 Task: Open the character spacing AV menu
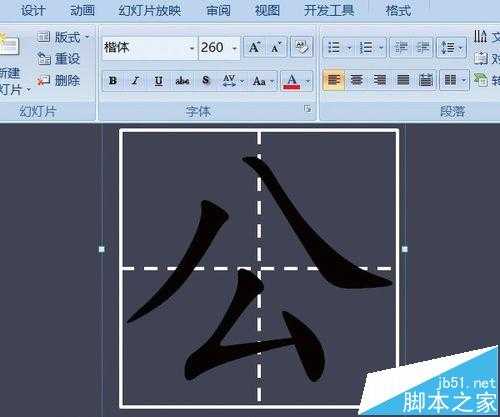232,80
